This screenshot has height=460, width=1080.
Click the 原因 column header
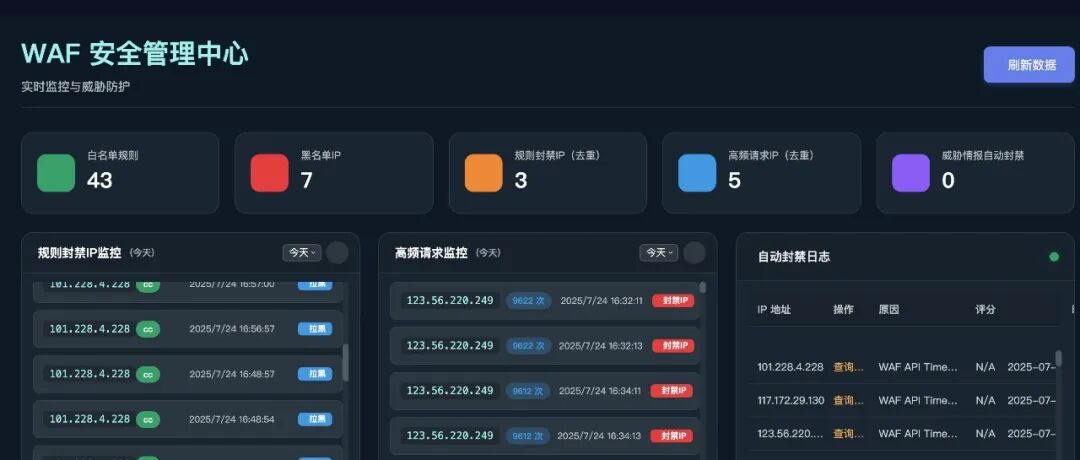pos(889,310)
